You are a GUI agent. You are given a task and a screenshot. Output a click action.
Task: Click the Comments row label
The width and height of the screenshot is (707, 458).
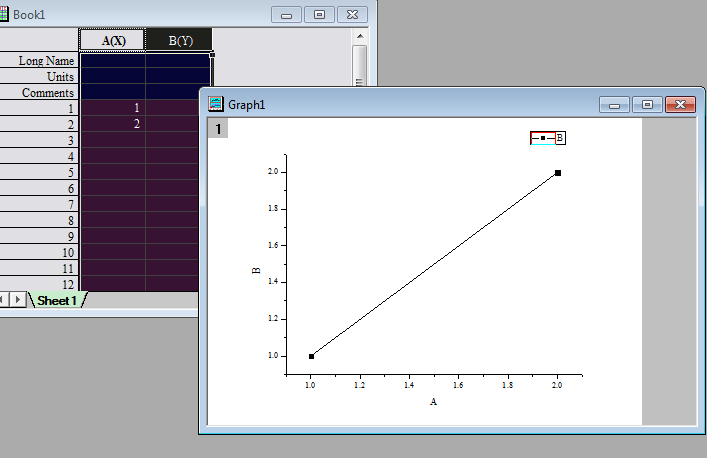tap(39, 92)
